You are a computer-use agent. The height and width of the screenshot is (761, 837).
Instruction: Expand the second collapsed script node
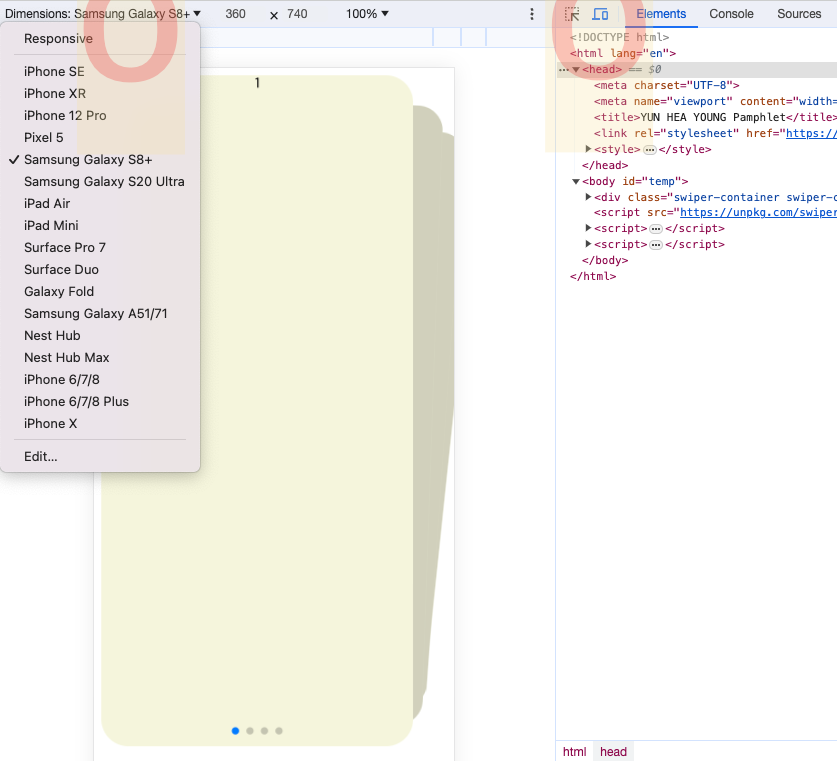pos(588,244)
